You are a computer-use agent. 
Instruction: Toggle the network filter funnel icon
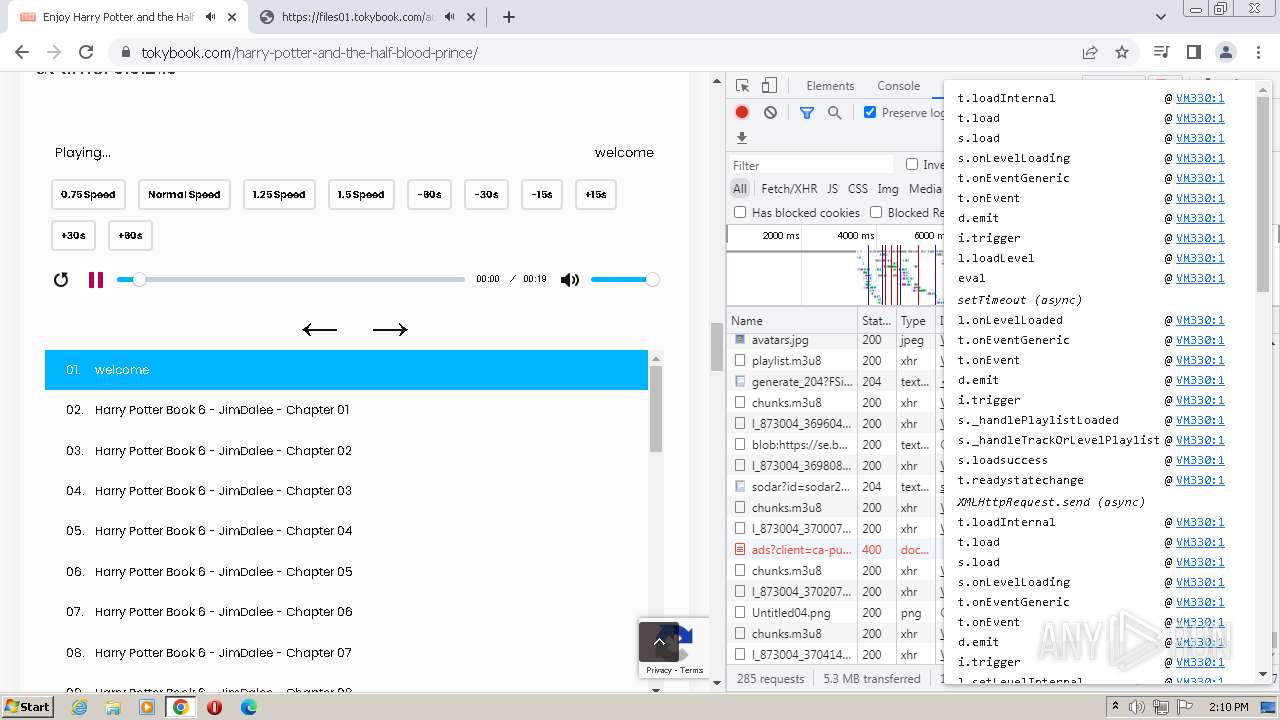point(807,113)
